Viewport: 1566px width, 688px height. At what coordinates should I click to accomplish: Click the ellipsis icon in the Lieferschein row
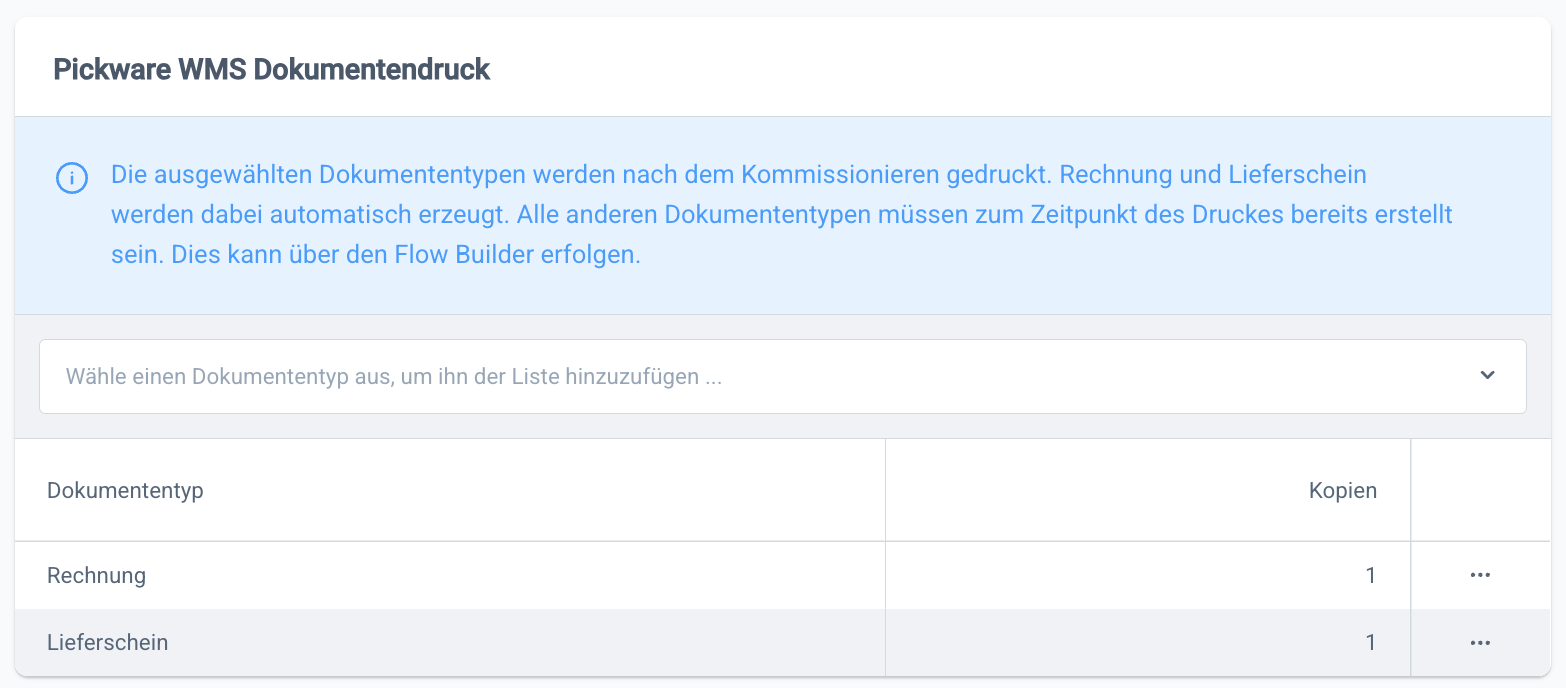click(1481, 642)
